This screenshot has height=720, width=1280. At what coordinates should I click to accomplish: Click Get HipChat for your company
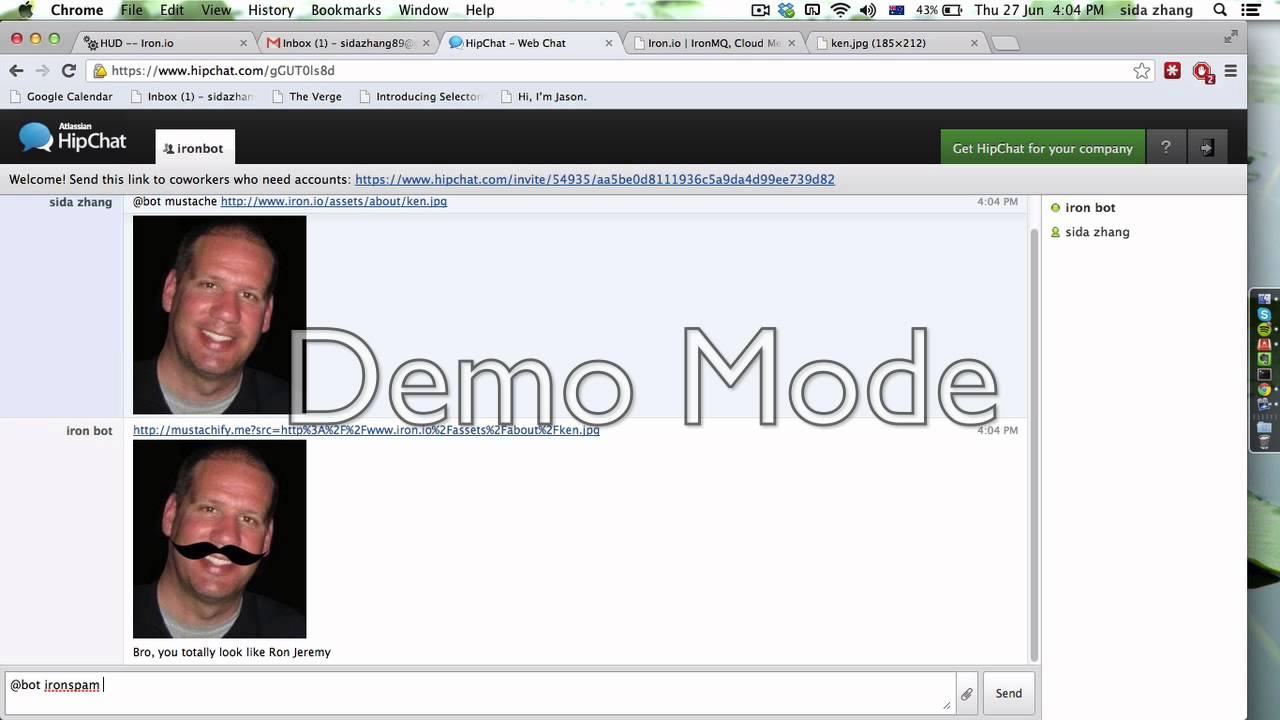click(1043, 148)
